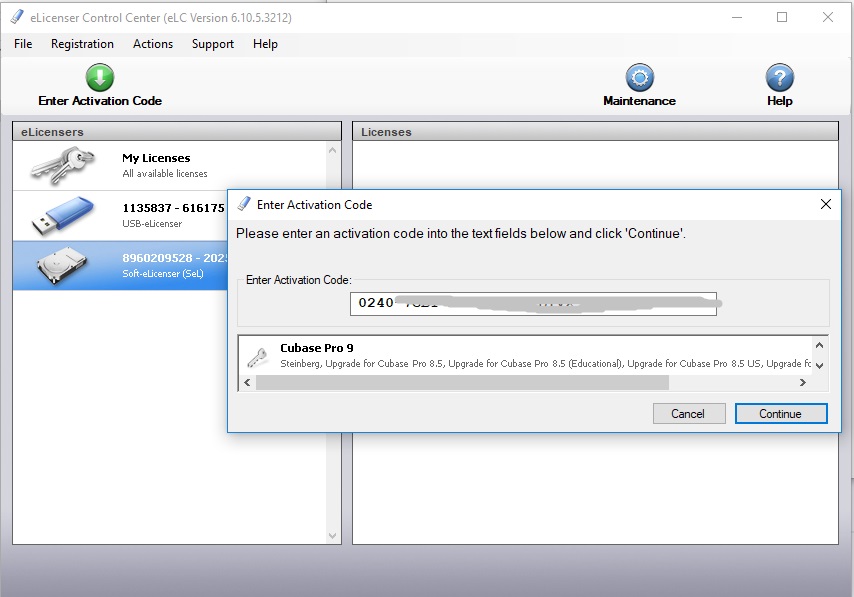Click right arrow of license horizontal scrollbar
854x597 pixels.
[803, 382]
